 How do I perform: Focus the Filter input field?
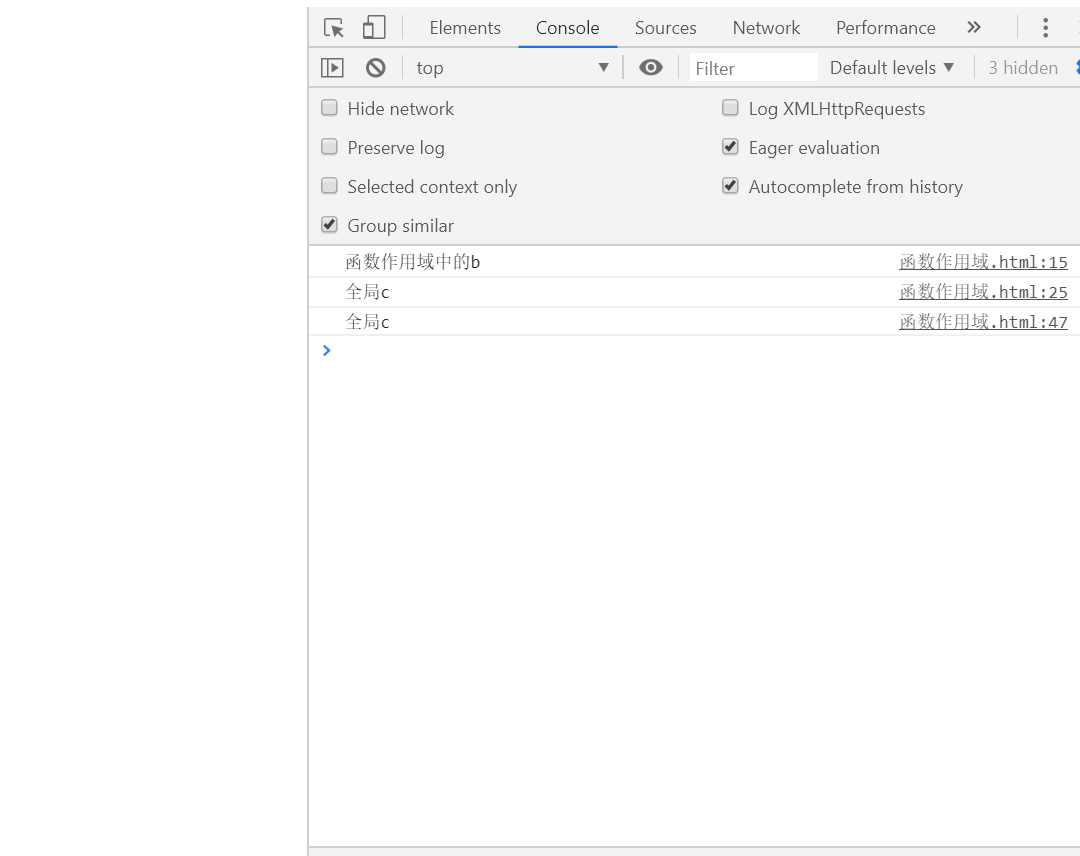tap(754, 67)
